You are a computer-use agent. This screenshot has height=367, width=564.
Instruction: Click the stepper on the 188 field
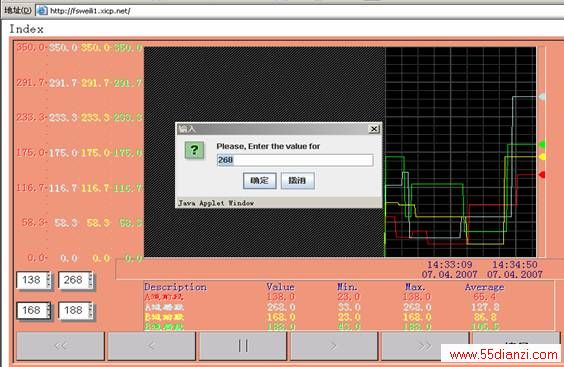91,310
